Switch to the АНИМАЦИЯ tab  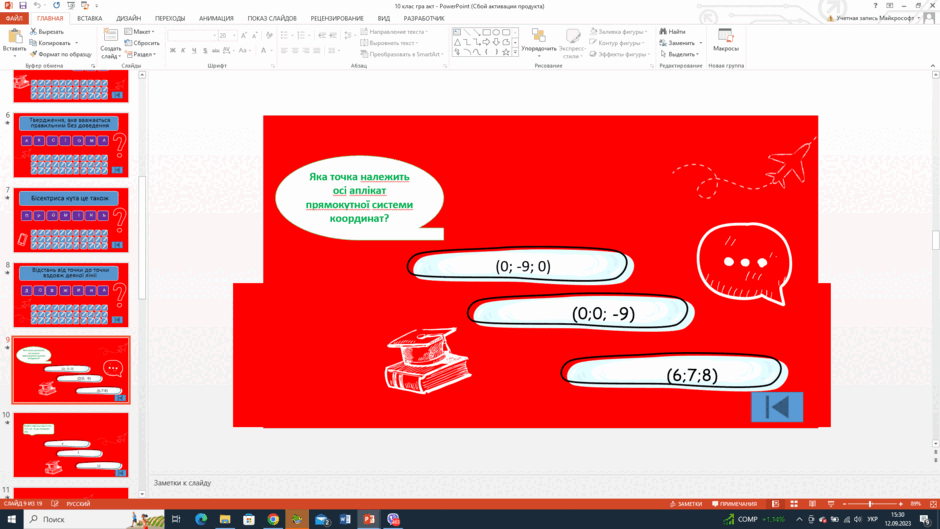click(216, 19)
